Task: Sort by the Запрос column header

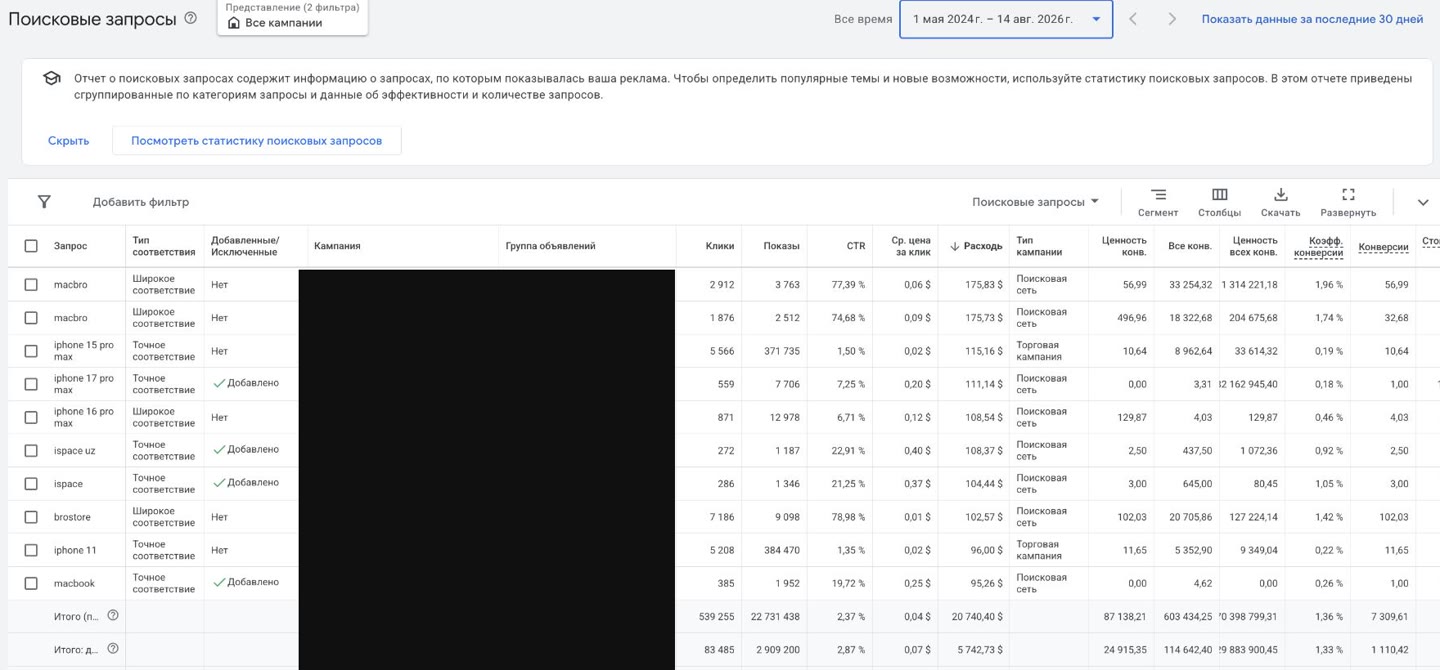Action: coord(70,246)
